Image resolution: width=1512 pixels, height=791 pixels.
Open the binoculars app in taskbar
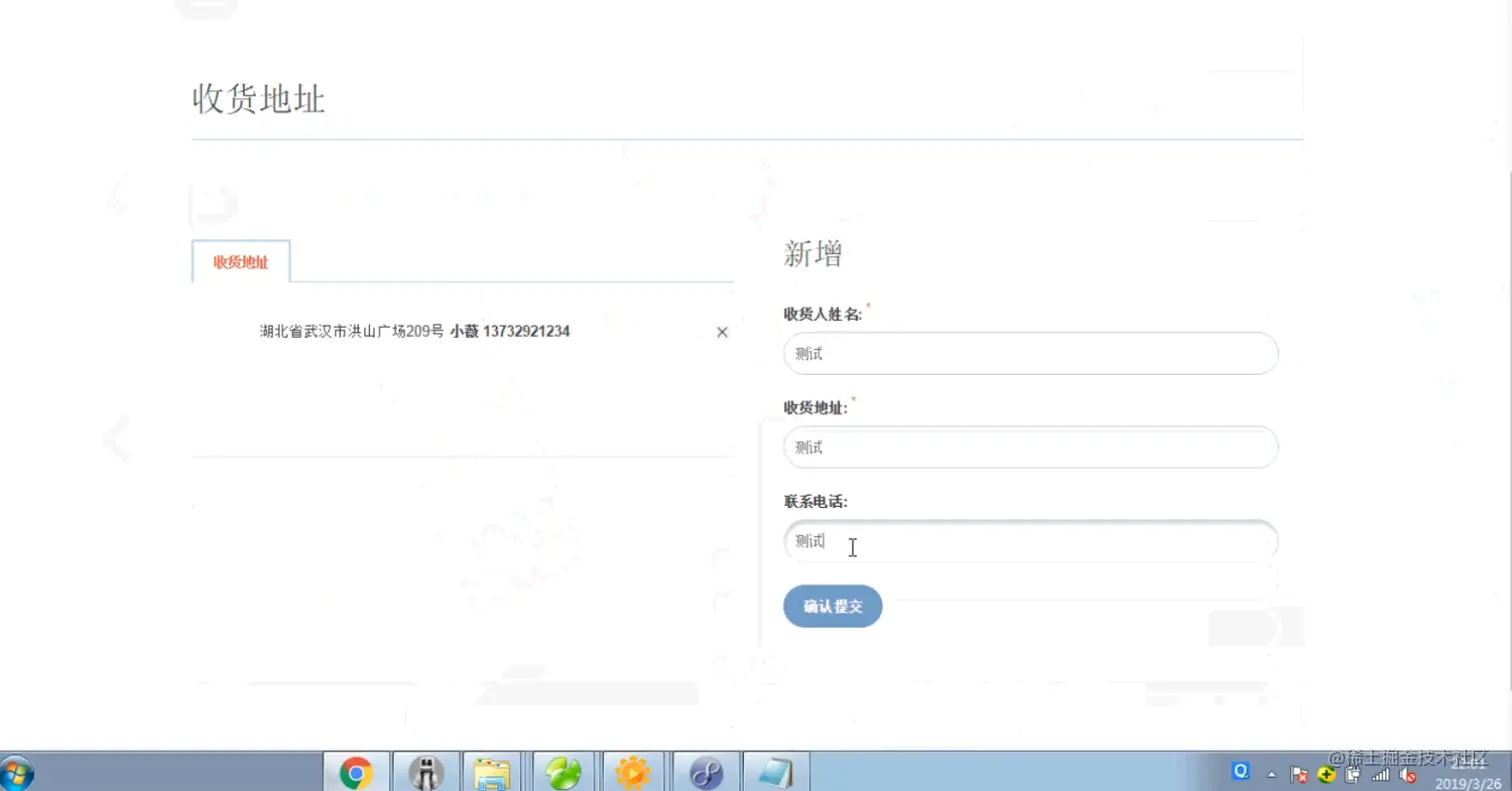426,772
